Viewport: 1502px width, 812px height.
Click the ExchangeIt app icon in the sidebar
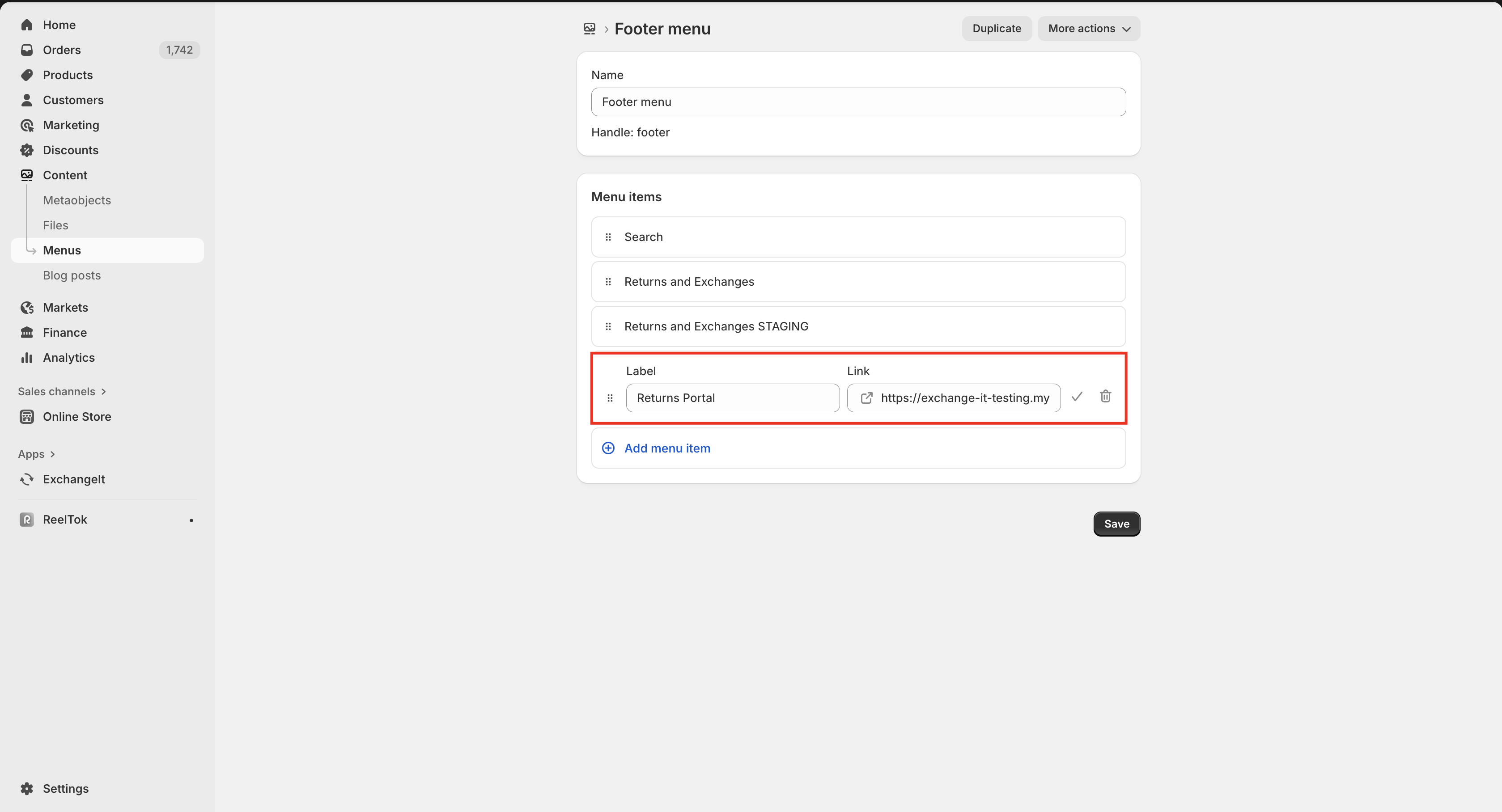pos(27,479)
